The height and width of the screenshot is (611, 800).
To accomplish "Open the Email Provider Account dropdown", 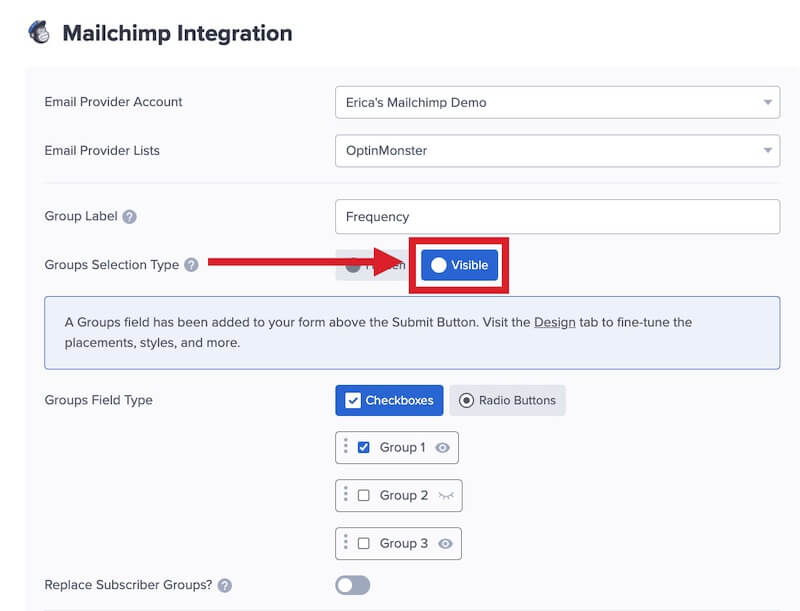I will [557, 101].
